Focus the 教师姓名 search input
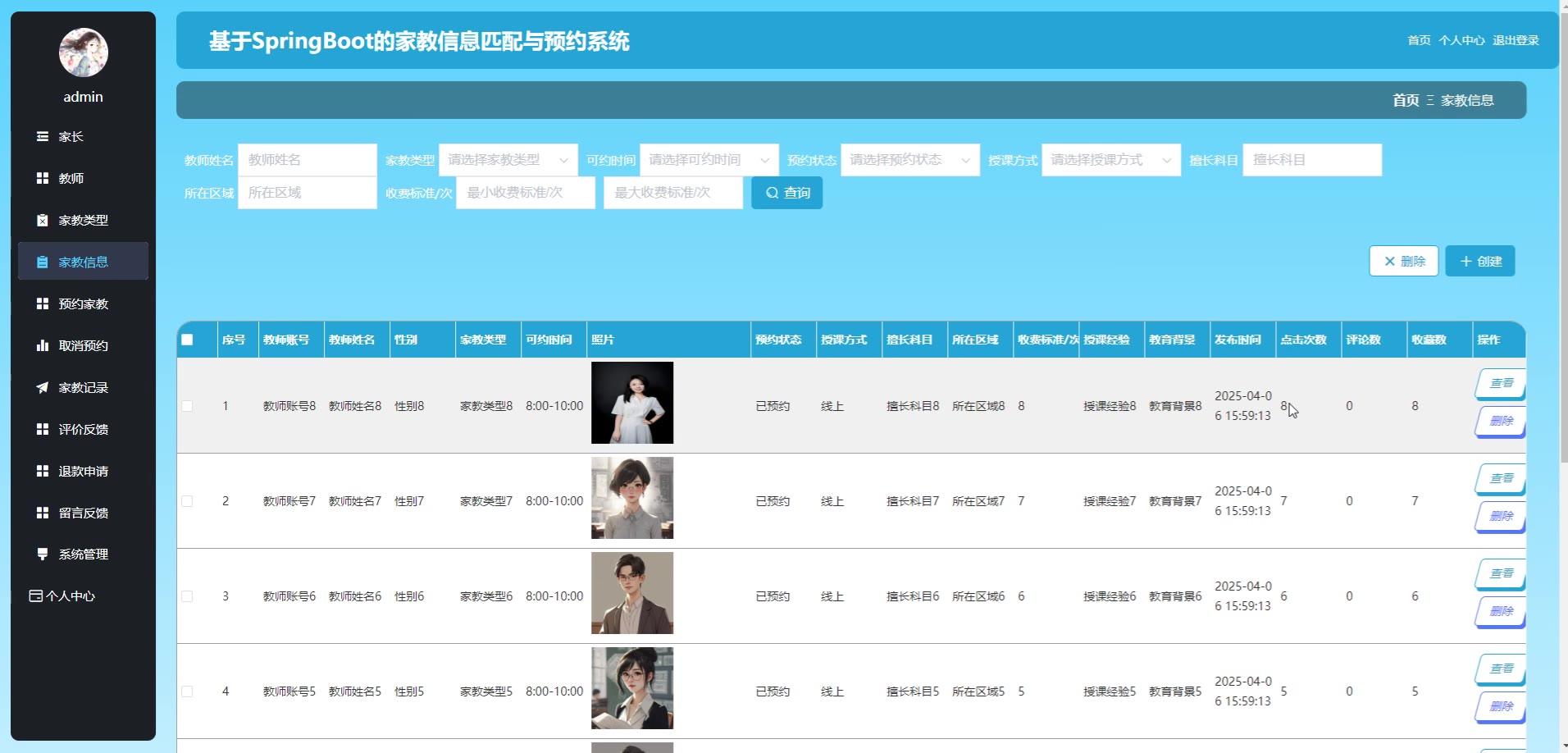This screenshot has height=753, width=1568. (x=308, y=160)
